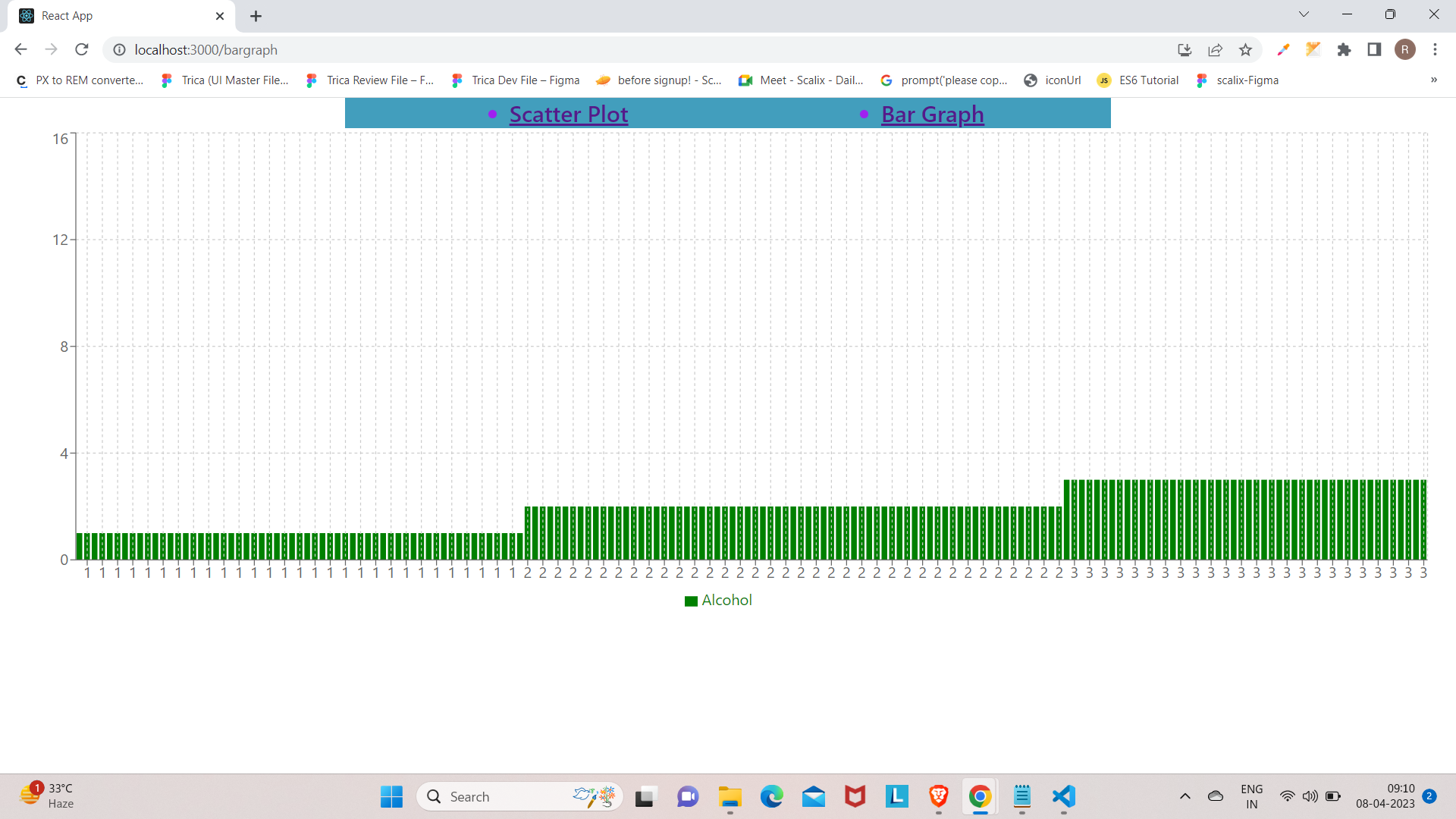The height and width of the screenshot is (819, 1456).
Task: Open the share icon in the toolbar
Action: tap(1215, 49)
